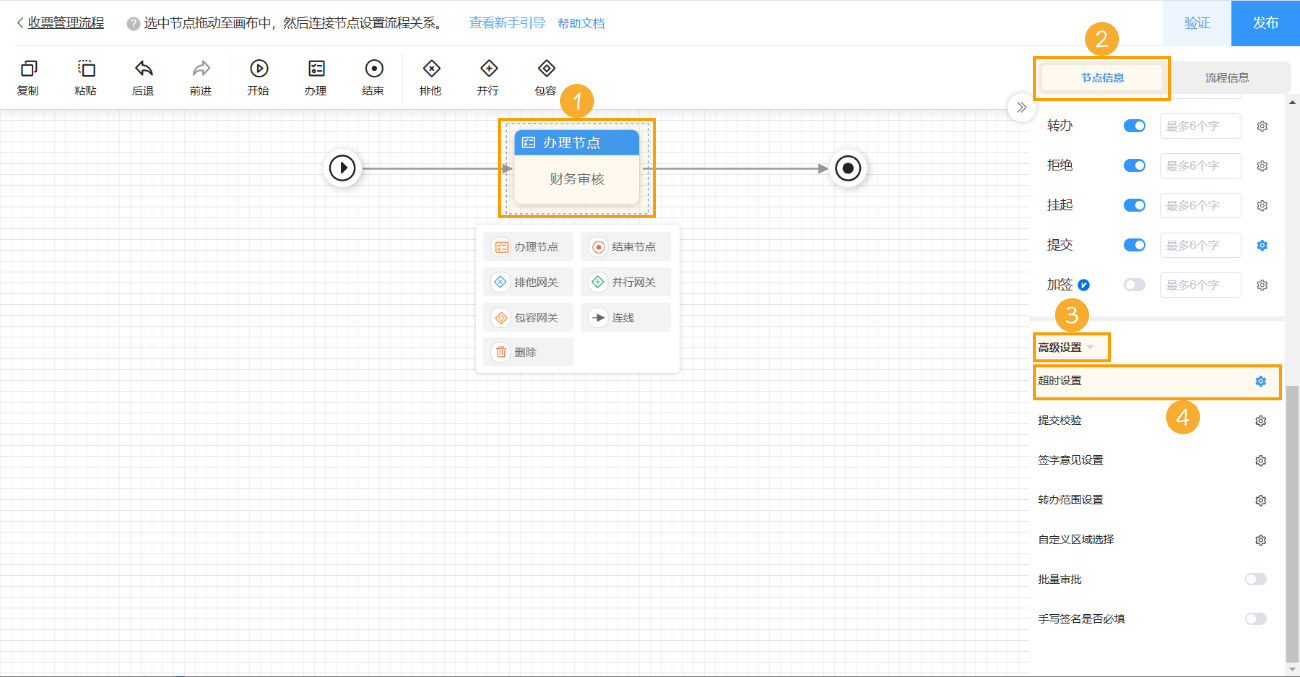Turn on the 批量审批 toggle
Screen dimensions: 1300x677
click(x=1255, y=579)
